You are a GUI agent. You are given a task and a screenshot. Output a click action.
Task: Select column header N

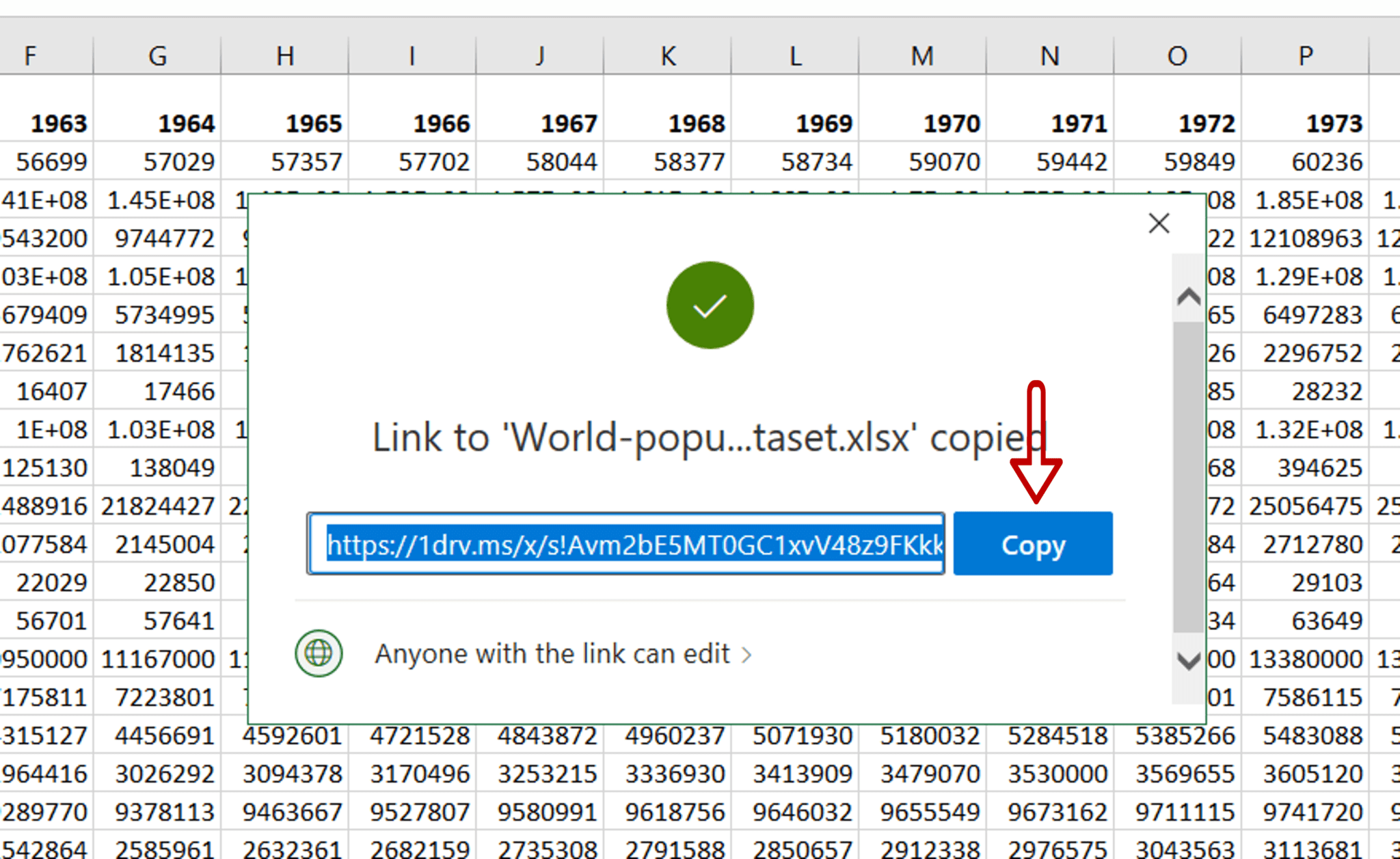pyautogui.click(x=1049, y=55)
